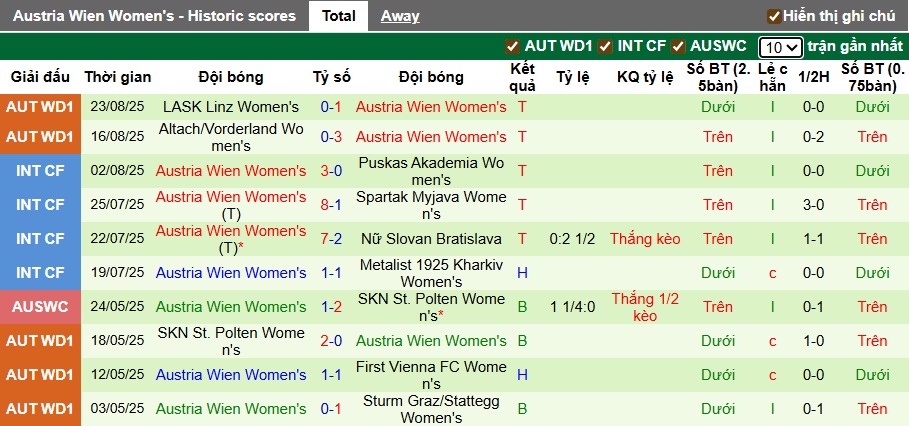Toggle the 'Hiển thị ghi chú' checkbox

(774, 16)
